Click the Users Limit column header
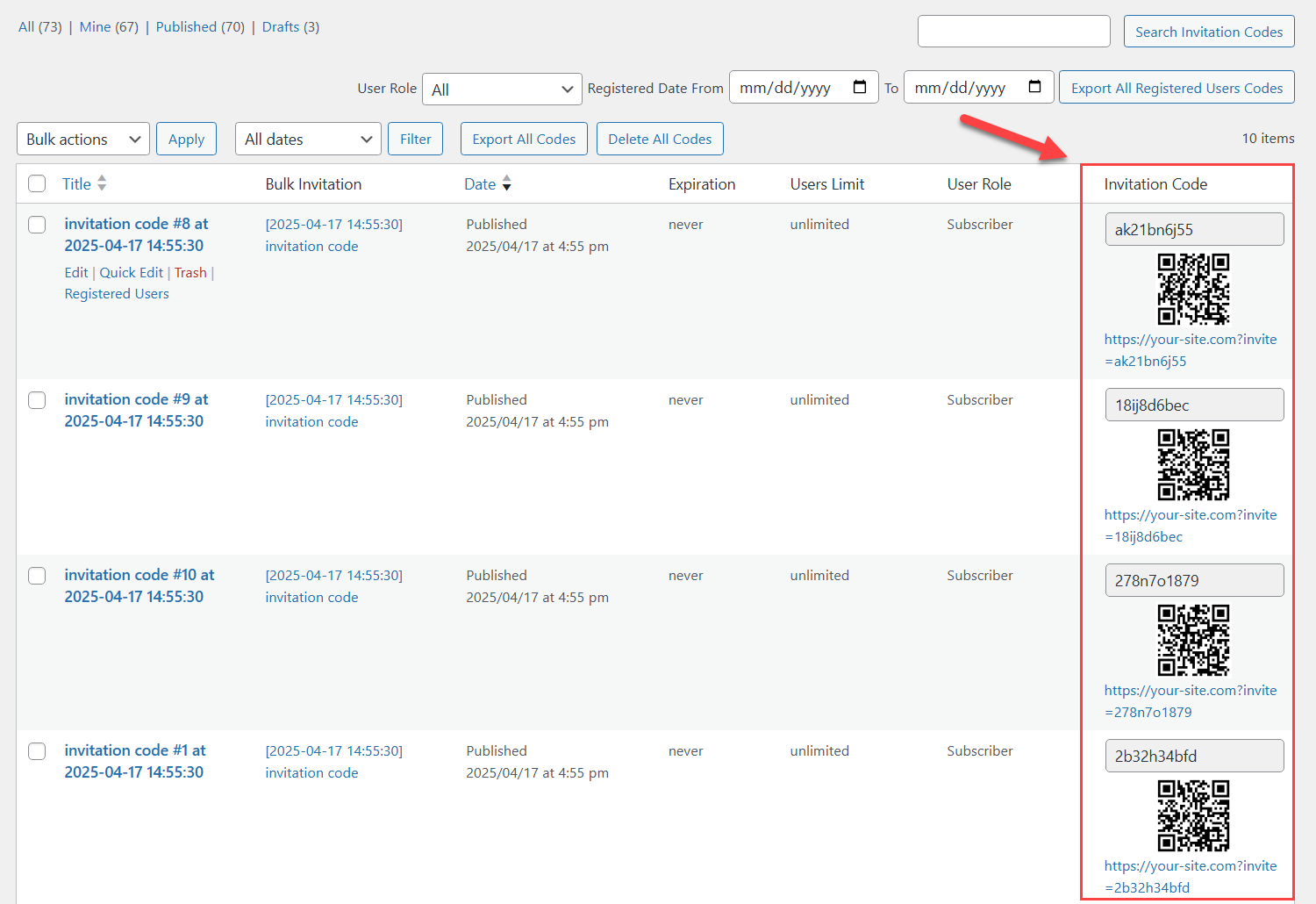Viewport: 1316px width, 904px height. click(826, 183)
